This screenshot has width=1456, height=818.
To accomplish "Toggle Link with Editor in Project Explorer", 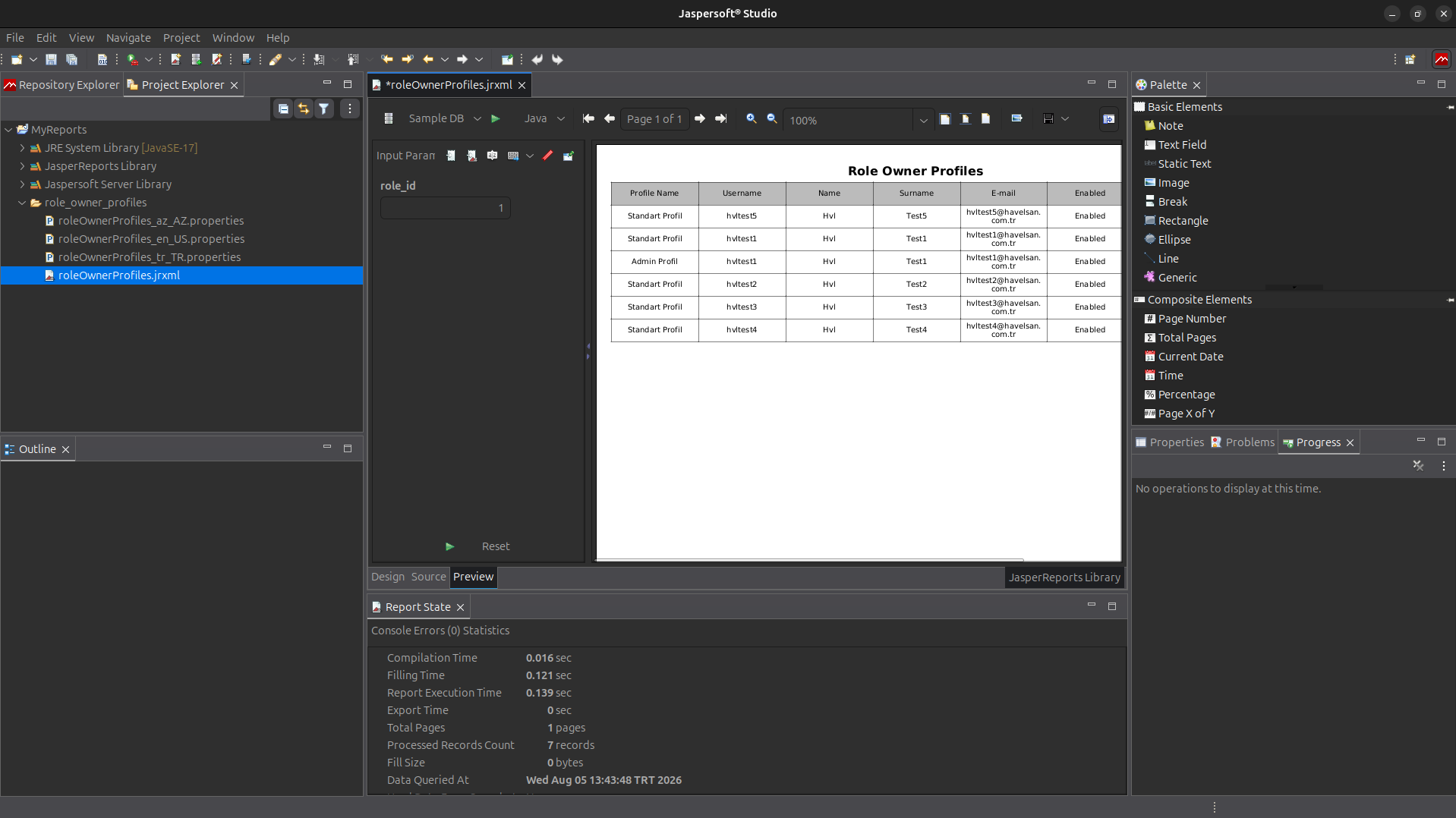I will 304,109.
